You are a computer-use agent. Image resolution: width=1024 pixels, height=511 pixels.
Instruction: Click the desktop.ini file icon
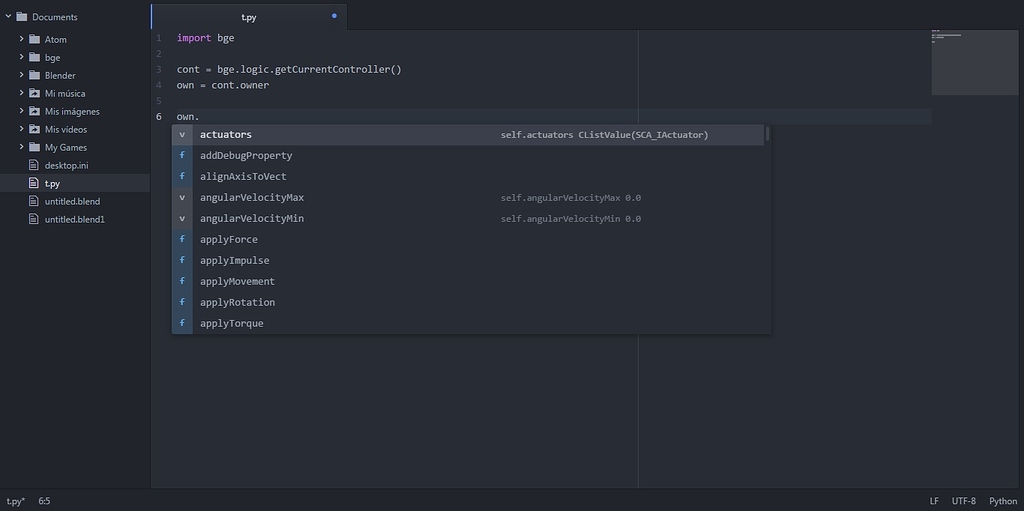34,165
